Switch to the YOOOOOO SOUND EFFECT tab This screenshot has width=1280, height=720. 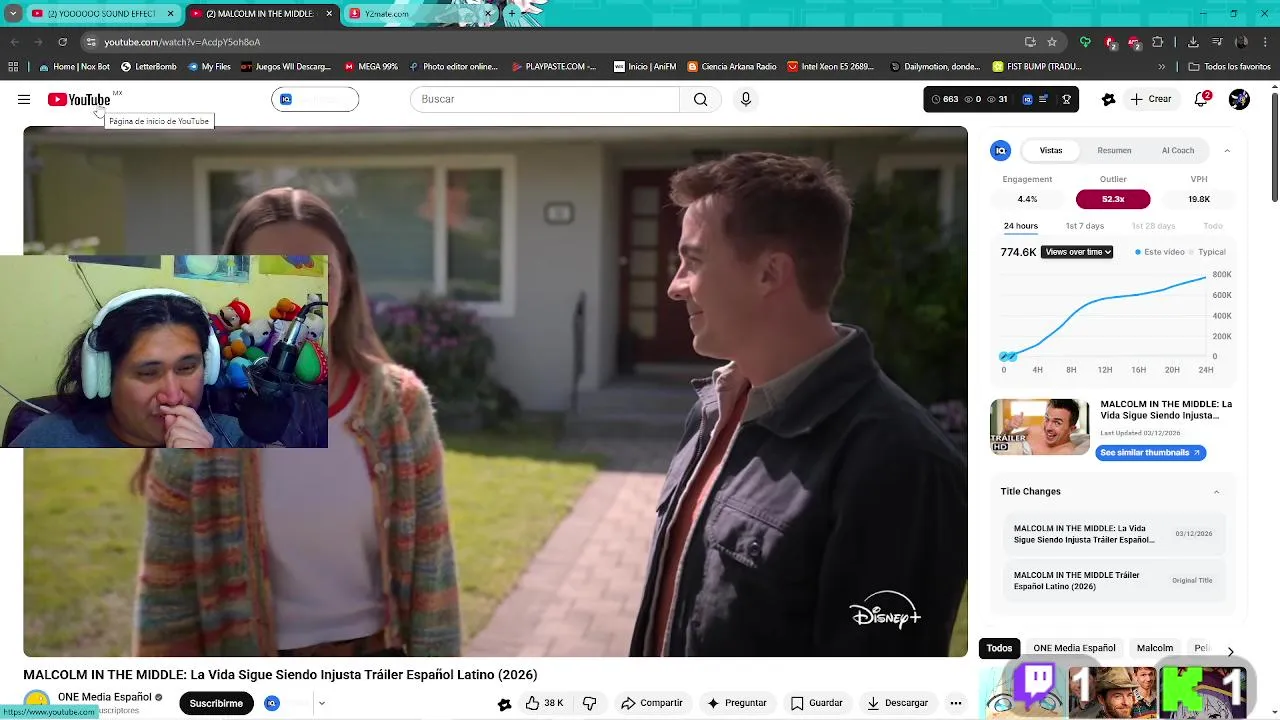(101, 14)
